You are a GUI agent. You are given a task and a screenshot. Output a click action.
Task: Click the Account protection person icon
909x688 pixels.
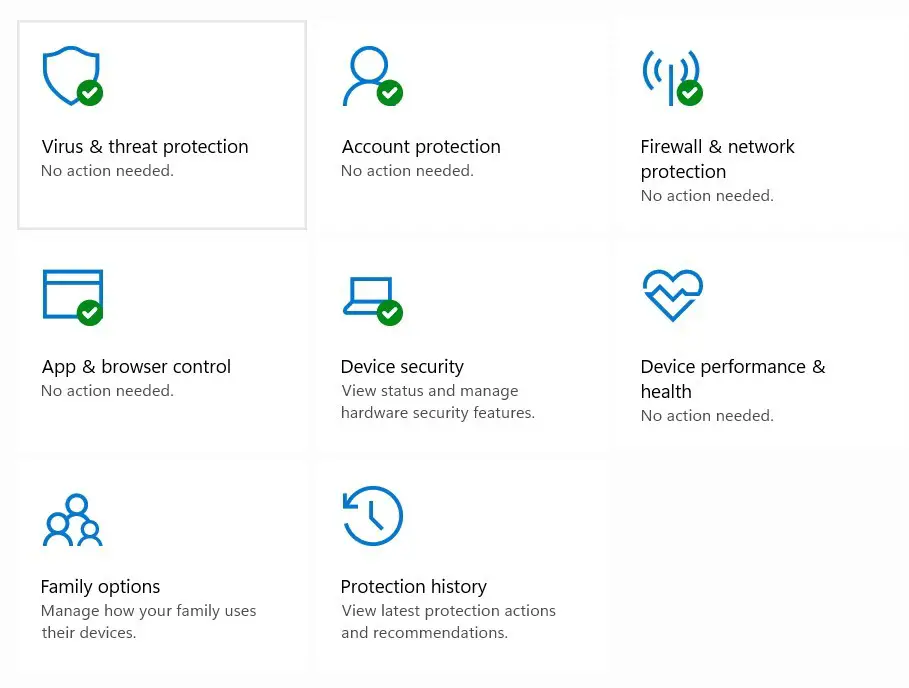point(372,76)
